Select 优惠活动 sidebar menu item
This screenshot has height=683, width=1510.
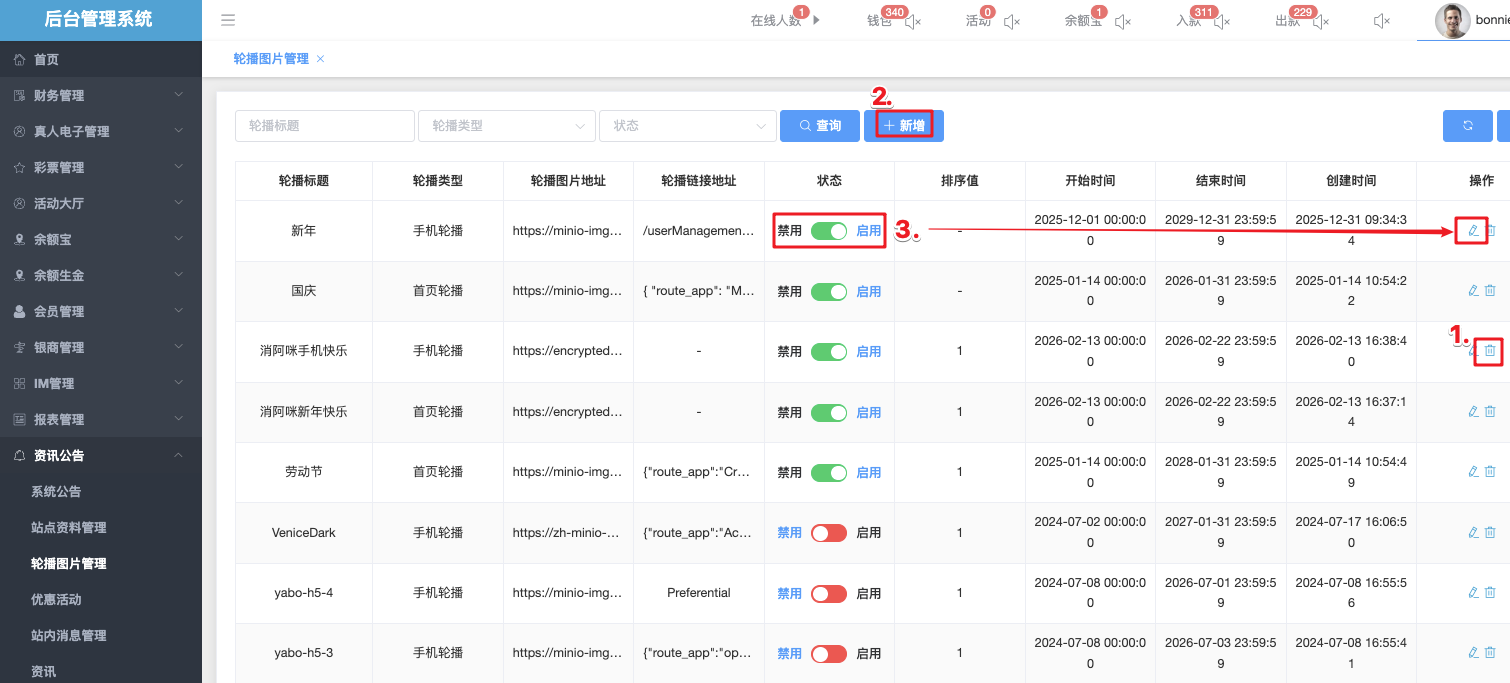coord(56,600)
